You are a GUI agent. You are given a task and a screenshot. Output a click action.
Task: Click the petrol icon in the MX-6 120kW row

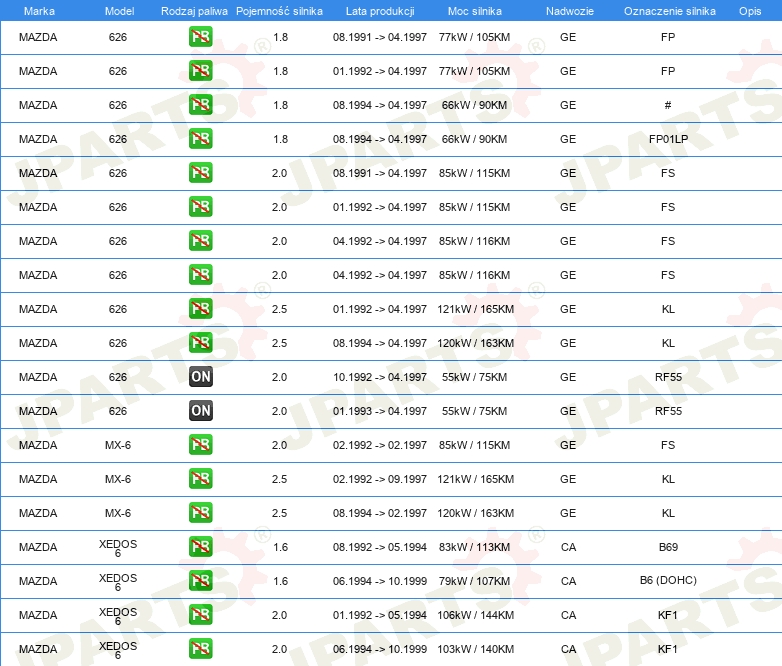(200, 512)
